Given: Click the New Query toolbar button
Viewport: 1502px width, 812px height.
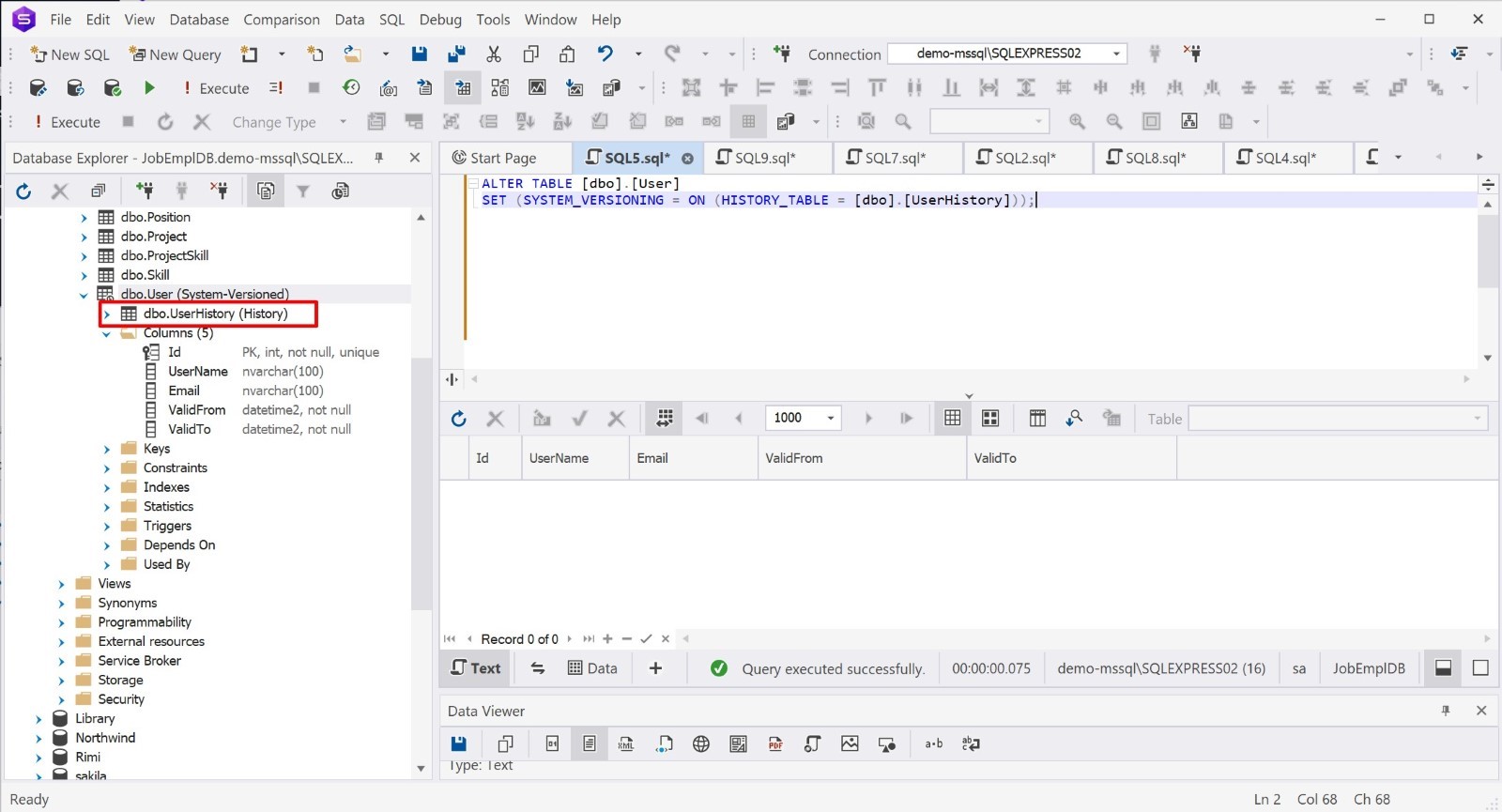Looking at the screenshot, I should [176, 54].
